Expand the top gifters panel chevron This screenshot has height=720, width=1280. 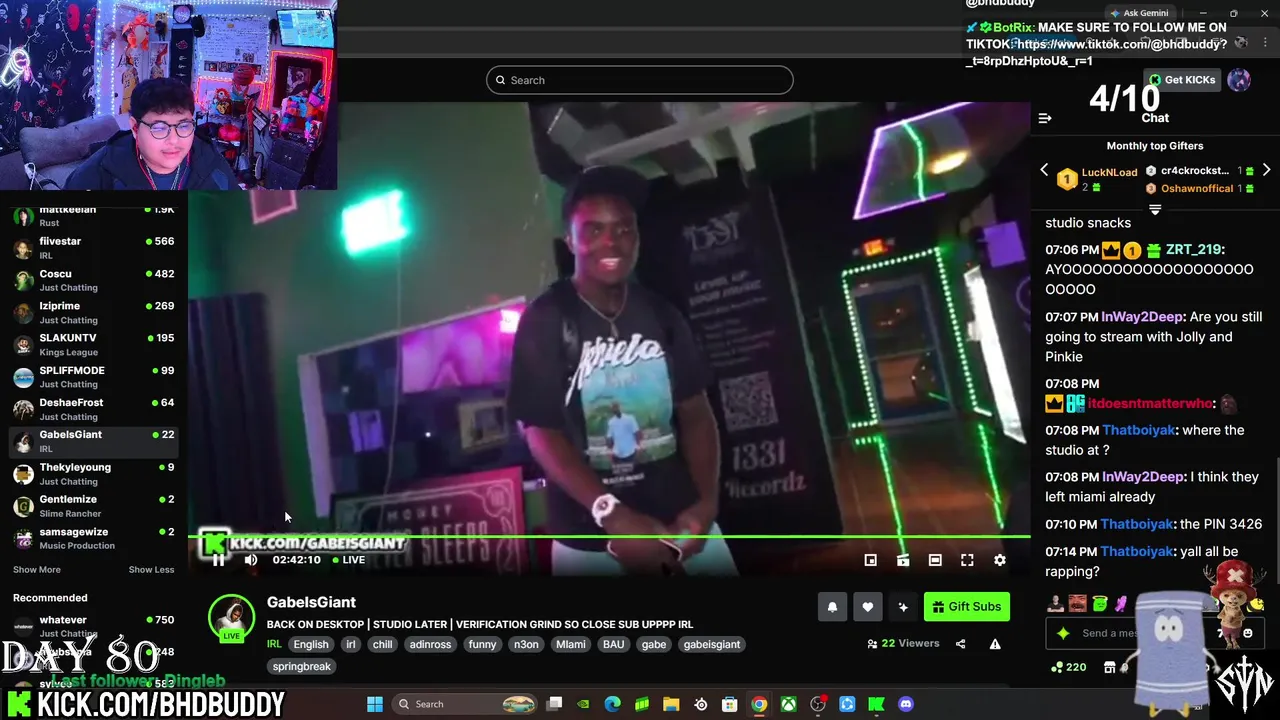pos(1155,210)
